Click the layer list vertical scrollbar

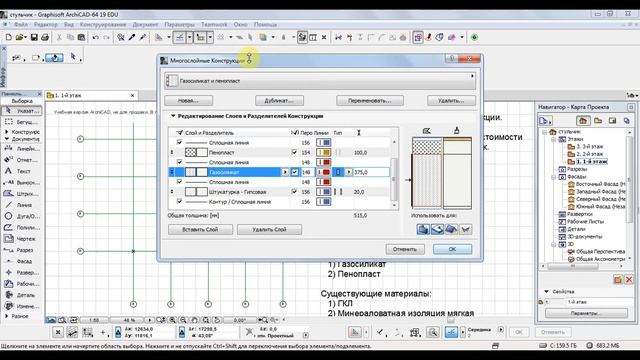tap(394, 172)
